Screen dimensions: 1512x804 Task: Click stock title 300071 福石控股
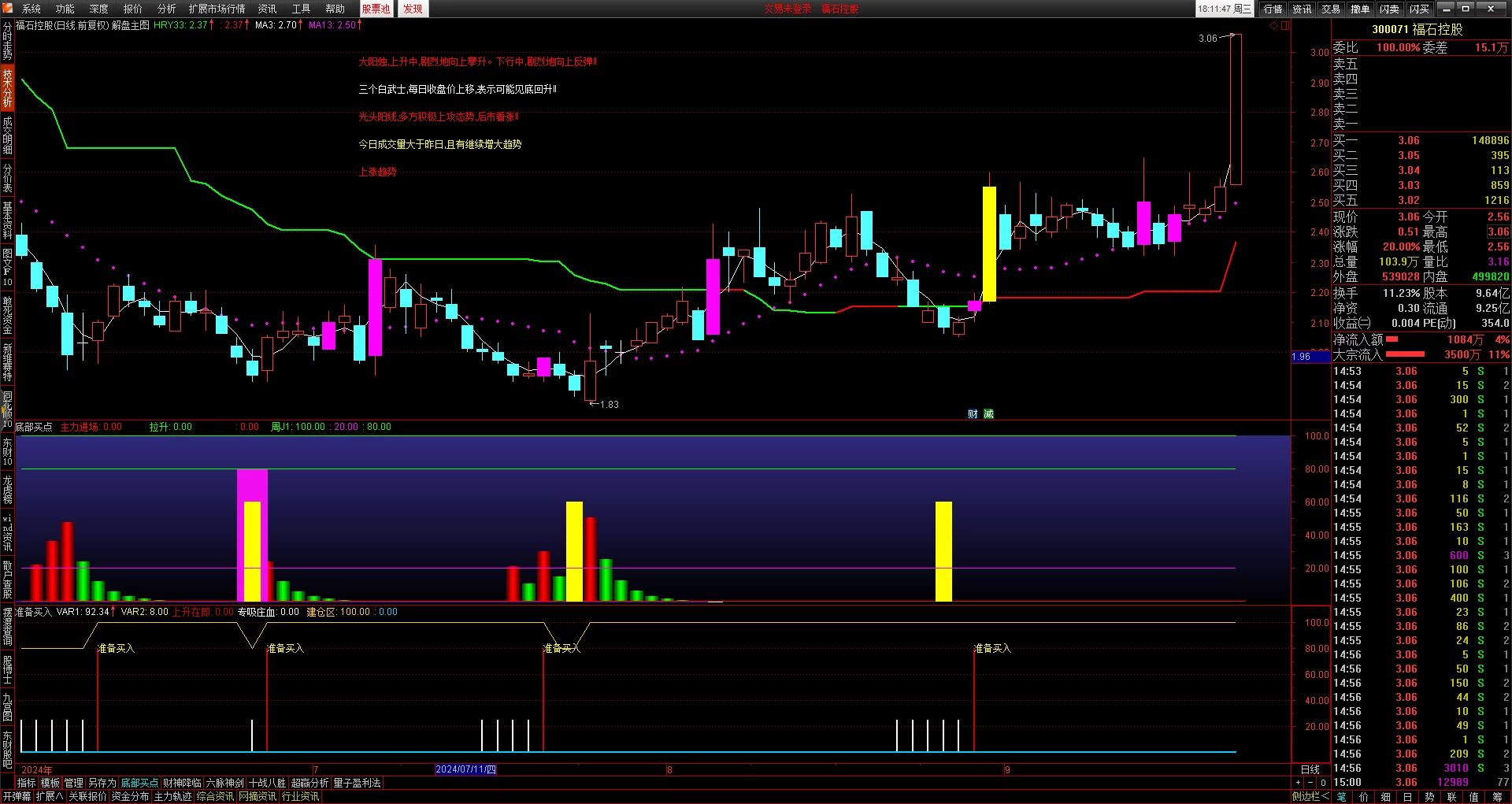tap(1417, 29)
